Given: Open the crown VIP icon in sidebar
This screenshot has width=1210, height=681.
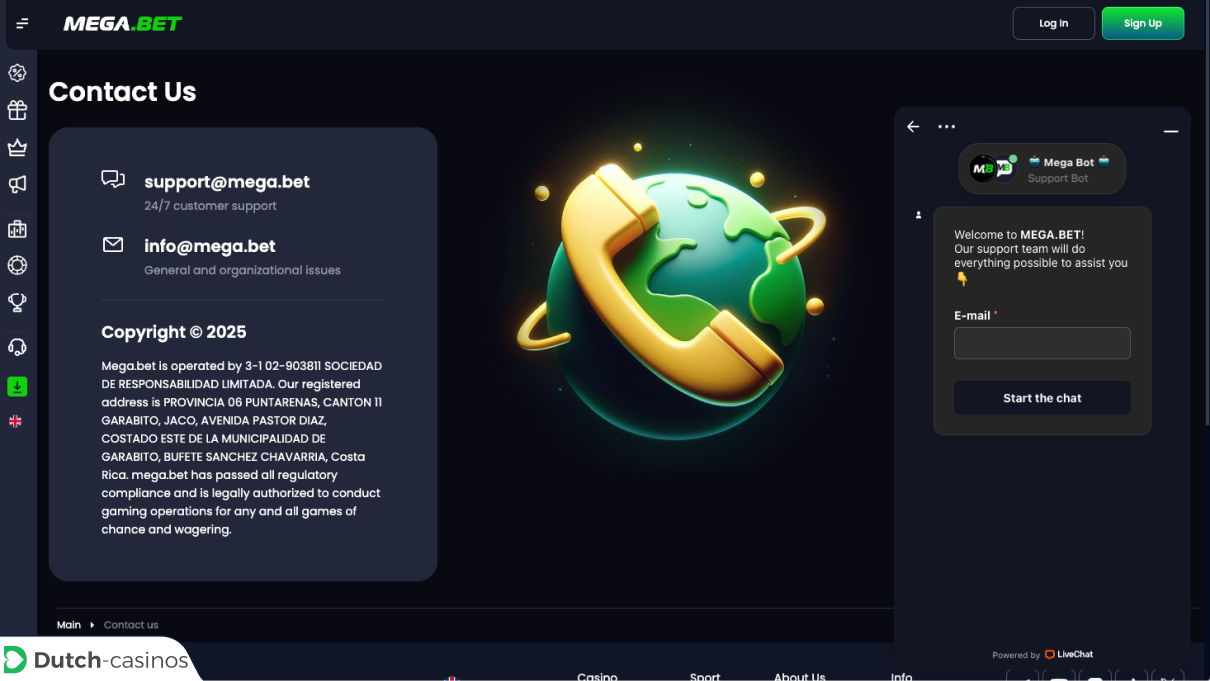Looking at the screenshot, I should point(17,148).
